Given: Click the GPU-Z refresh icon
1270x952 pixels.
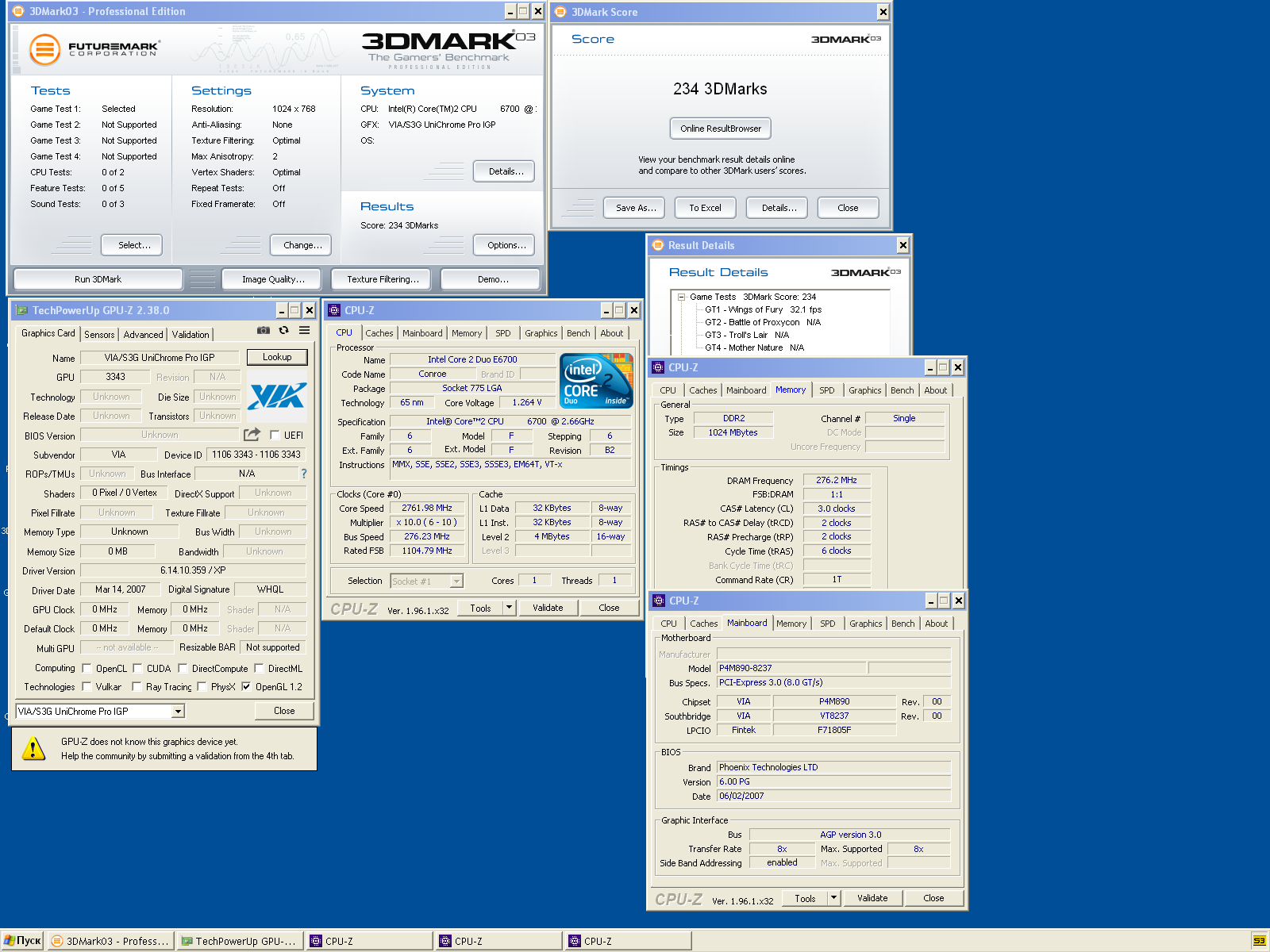Looking at the screenshot, I should 283,330.
